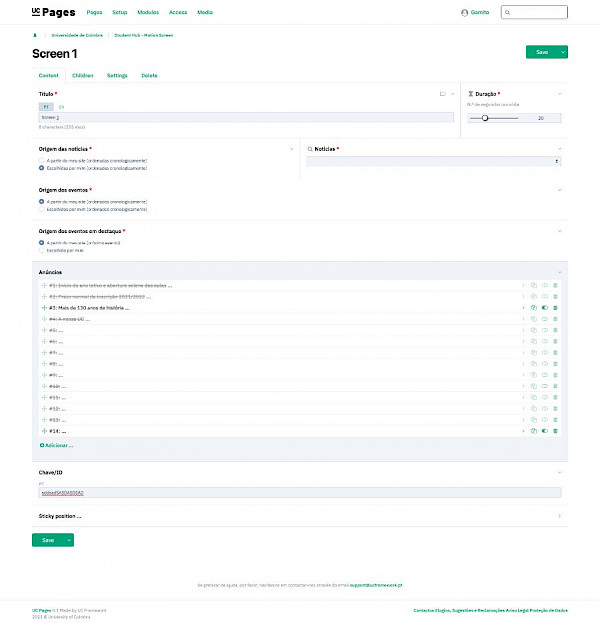Switch to the Children tab
The image size is (600, 623).
pyautogui.click(x=83, y=75)
